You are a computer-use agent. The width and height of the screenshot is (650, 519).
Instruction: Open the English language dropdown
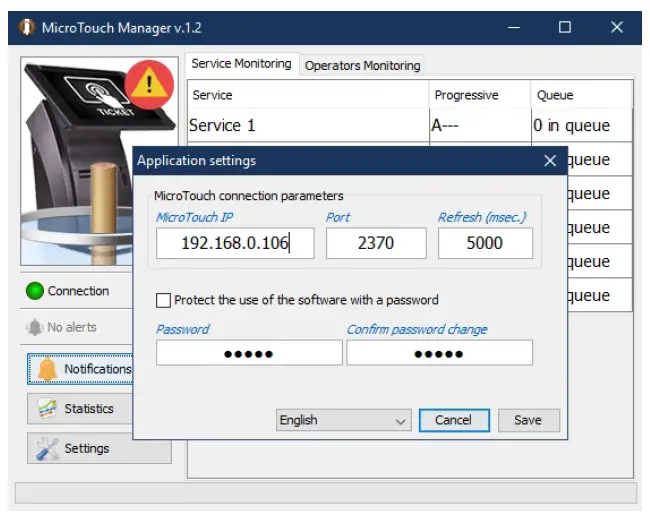tap(344, 420)
